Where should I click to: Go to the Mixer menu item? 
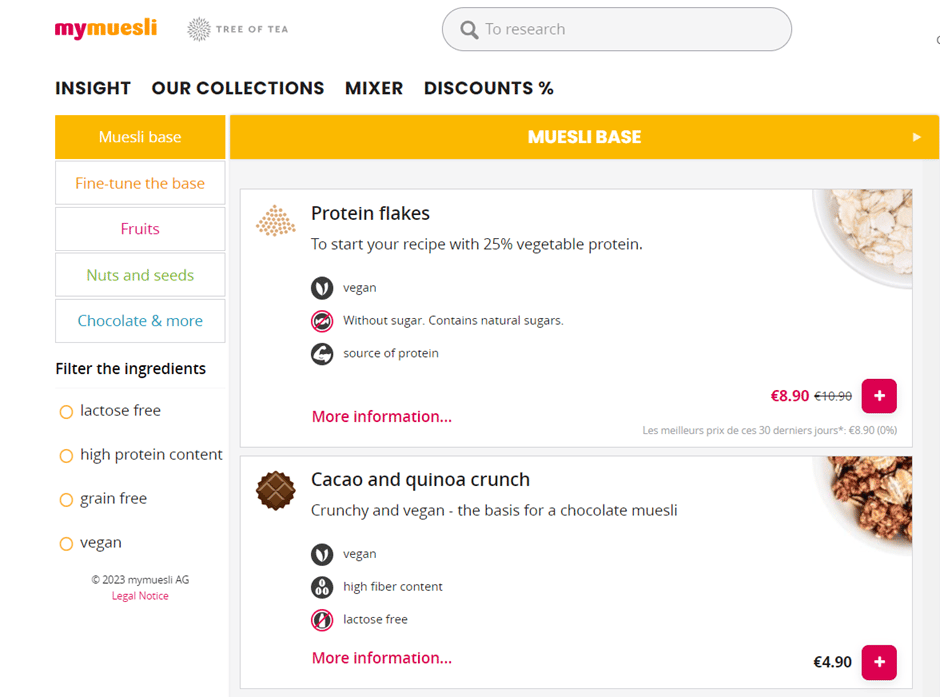coord(374,88)
